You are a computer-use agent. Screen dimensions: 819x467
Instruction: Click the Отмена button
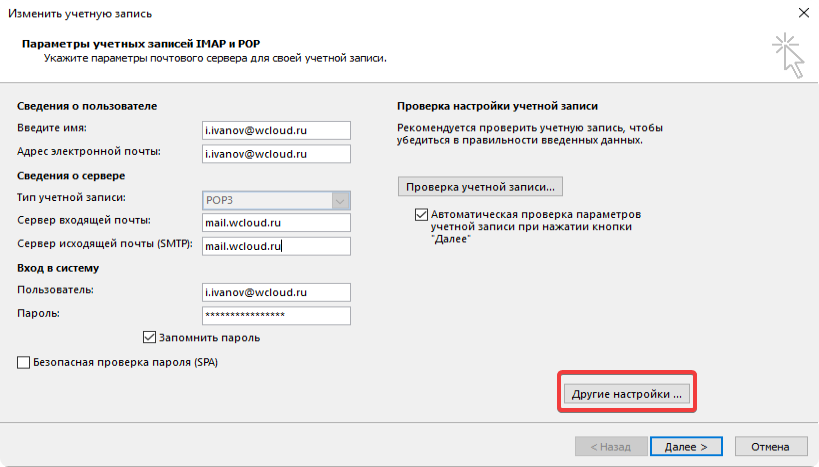pyautogui.click(x=770, y=446)
